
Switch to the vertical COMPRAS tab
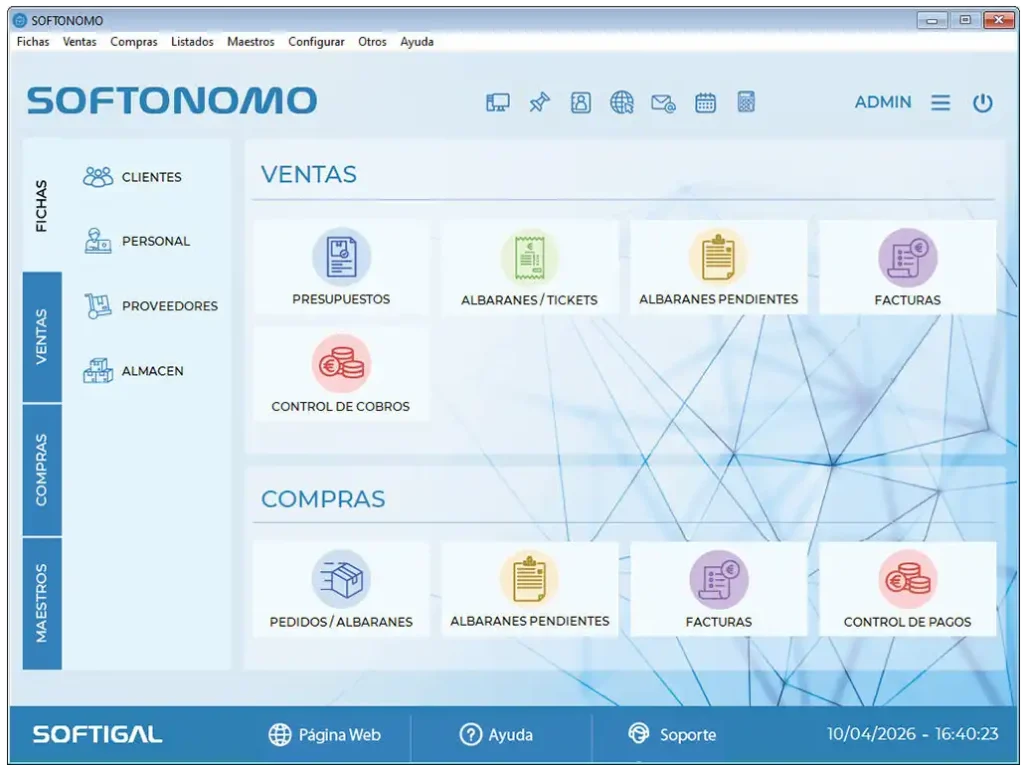pyautogui.click(x=42, y=470)
